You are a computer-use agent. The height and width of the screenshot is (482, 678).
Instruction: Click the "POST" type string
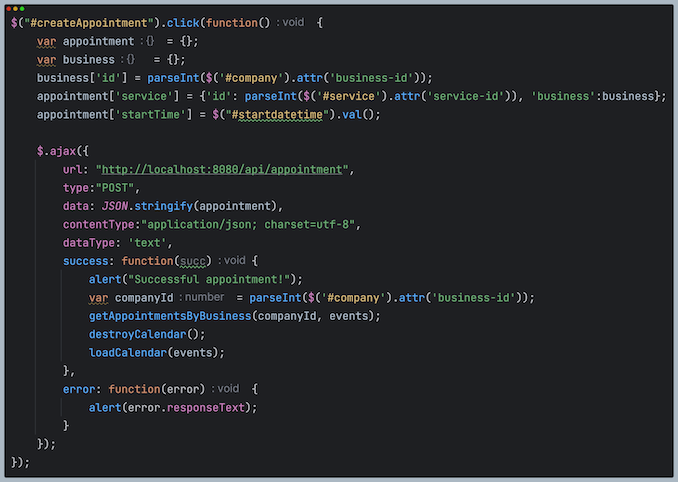point(119,187)
